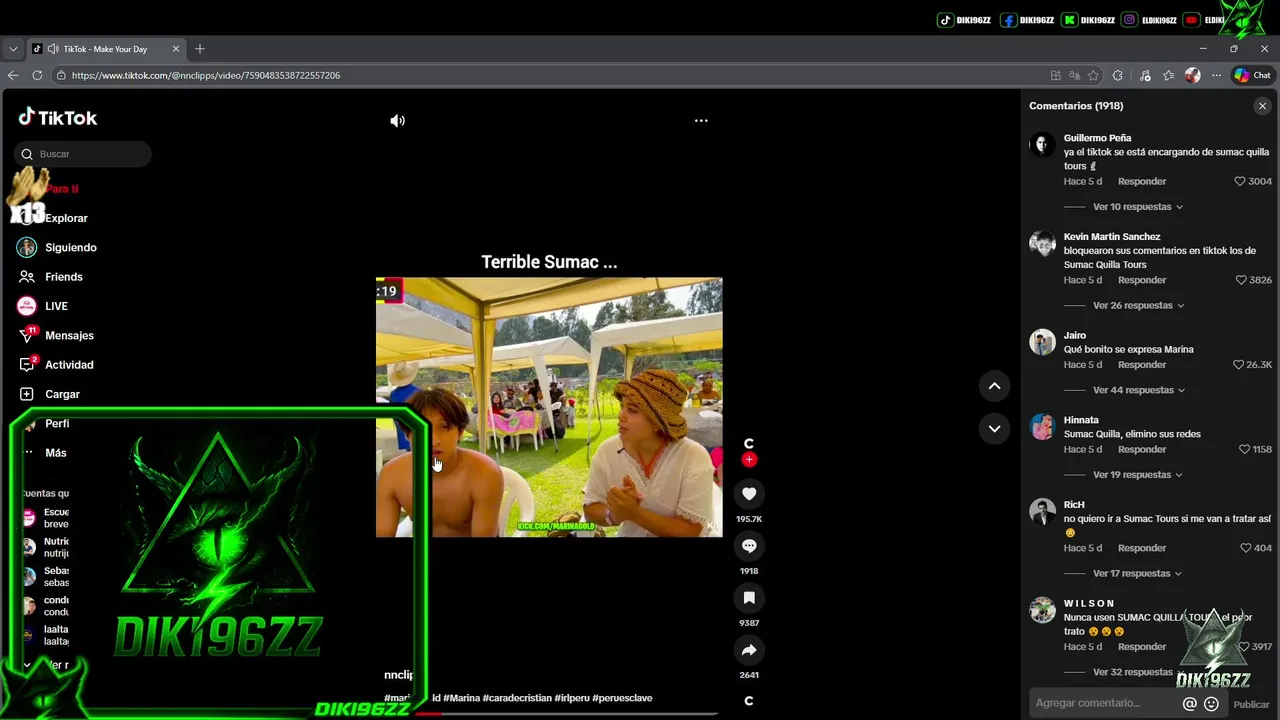Open Guillermo Peña's profile avatar

[1042, 145]
